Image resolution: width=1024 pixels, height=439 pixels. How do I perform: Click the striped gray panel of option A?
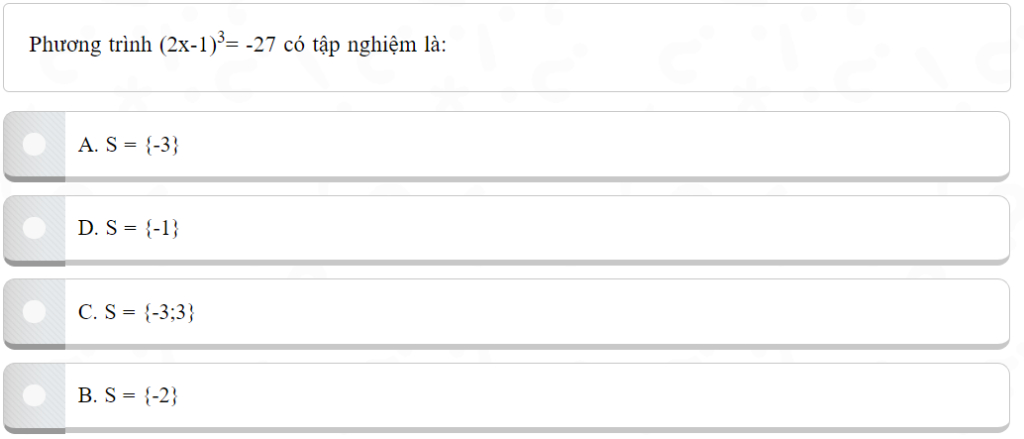pos(34,145)
